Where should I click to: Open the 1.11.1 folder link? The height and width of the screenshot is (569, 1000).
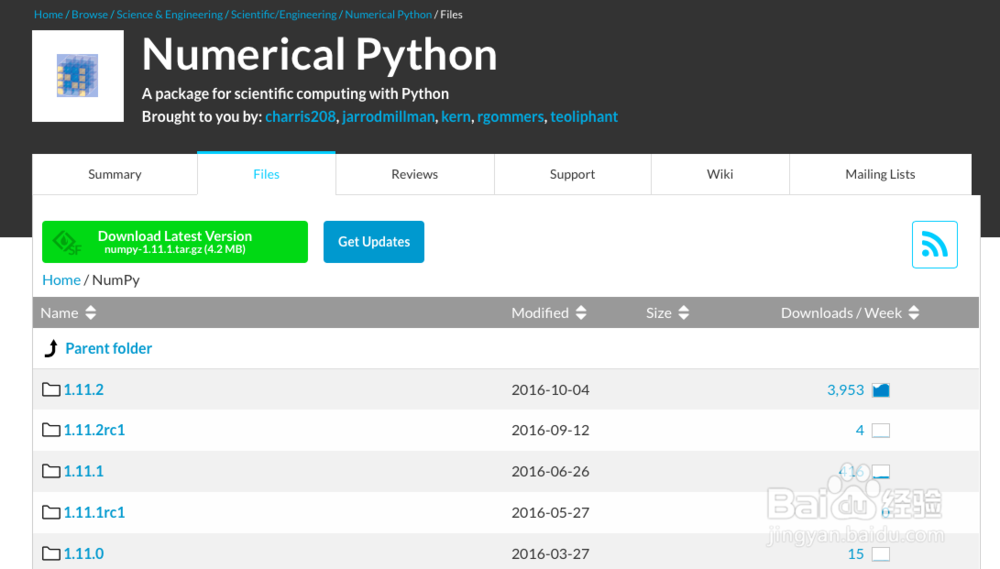click(x=84, y=471)
